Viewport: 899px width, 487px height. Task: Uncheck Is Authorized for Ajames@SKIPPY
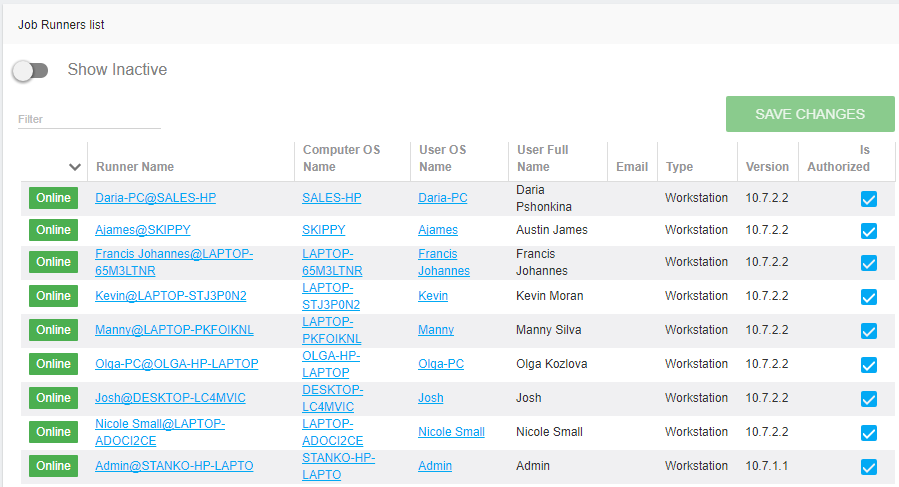point(868,231)
